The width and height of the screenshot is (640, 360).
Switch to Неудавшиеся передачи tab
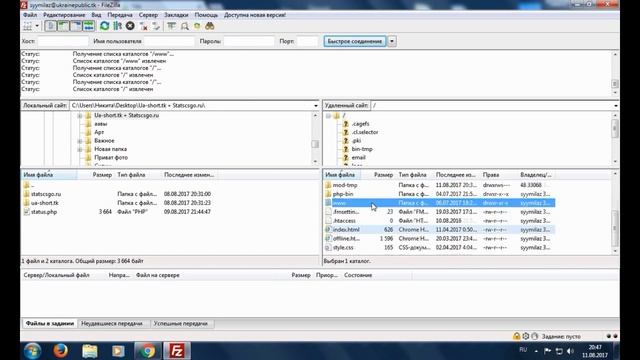(112, 323)
